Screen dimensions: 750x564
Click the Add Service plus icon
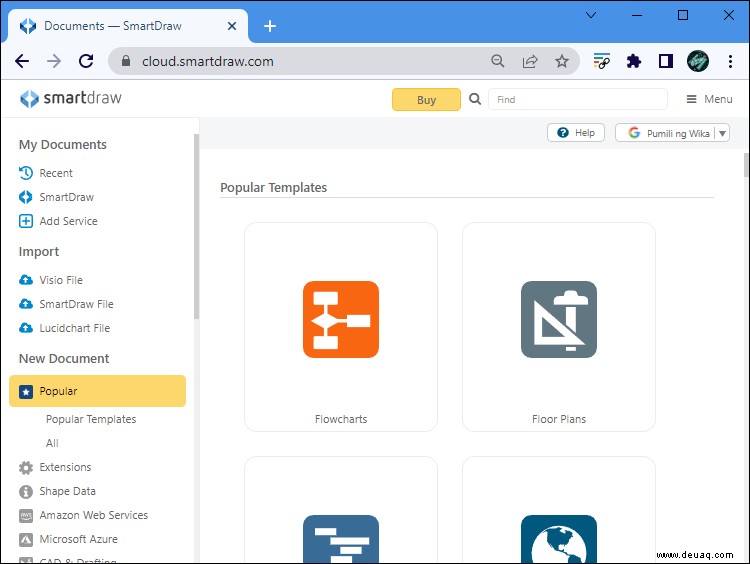(x=26, y=221)
